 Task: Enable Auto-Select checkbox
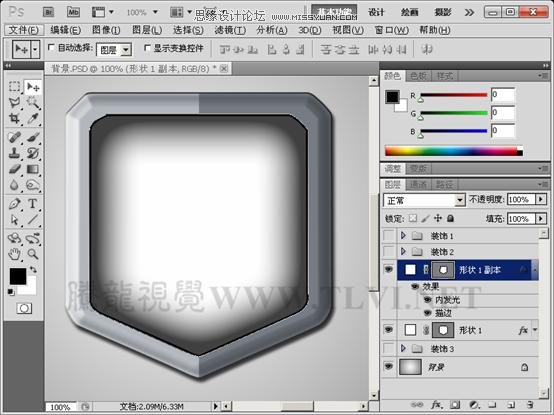coord(51,47)
